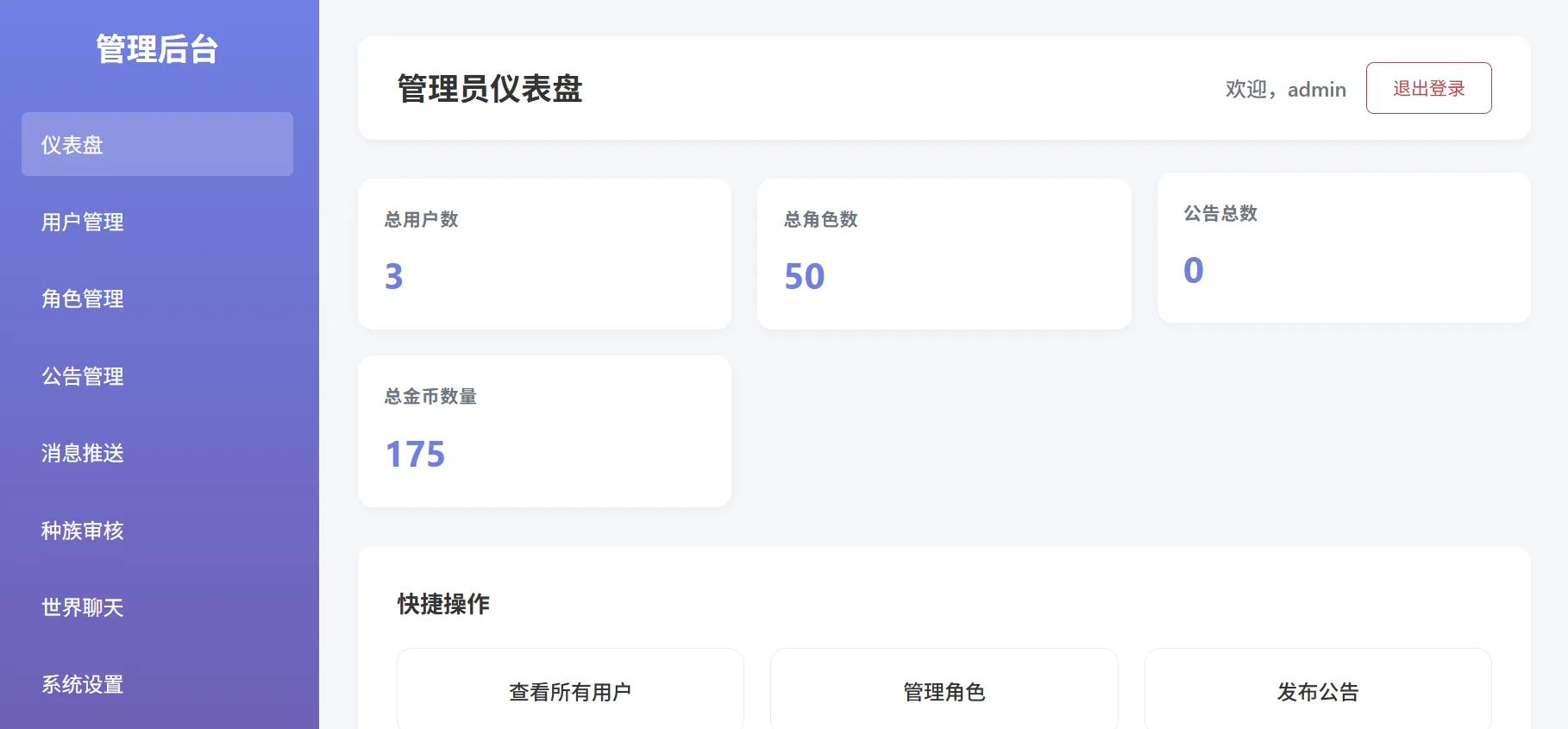The height and width of the screenshot is (729, 1568).
Task: Open 种族审核 in the sidebar
Action: tap(83, 531)
